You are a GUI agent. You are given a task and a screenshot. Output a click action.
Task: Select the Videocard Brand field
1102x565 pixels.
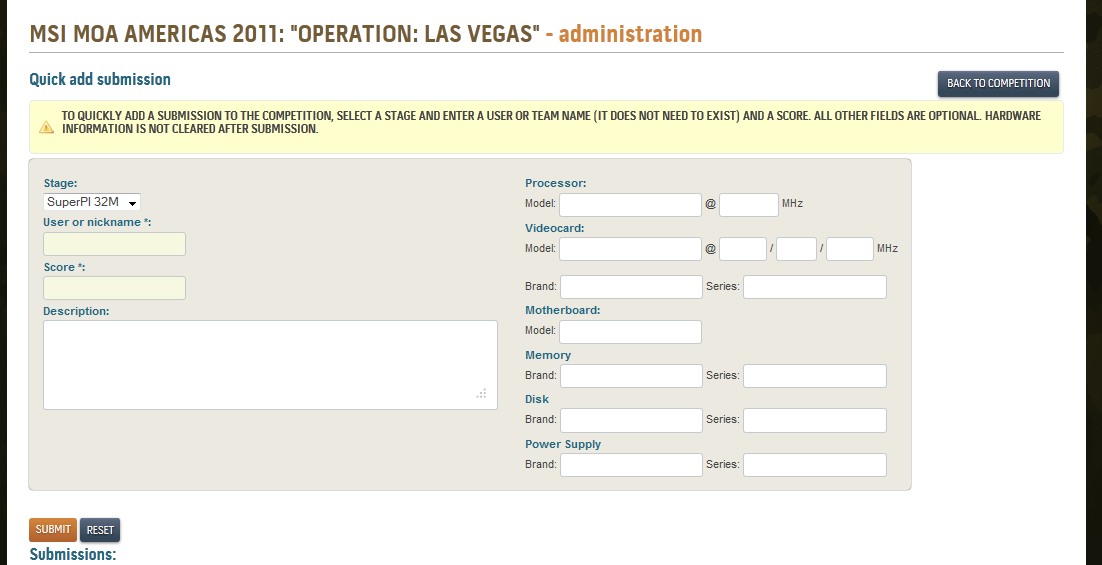tap(631, 287)
